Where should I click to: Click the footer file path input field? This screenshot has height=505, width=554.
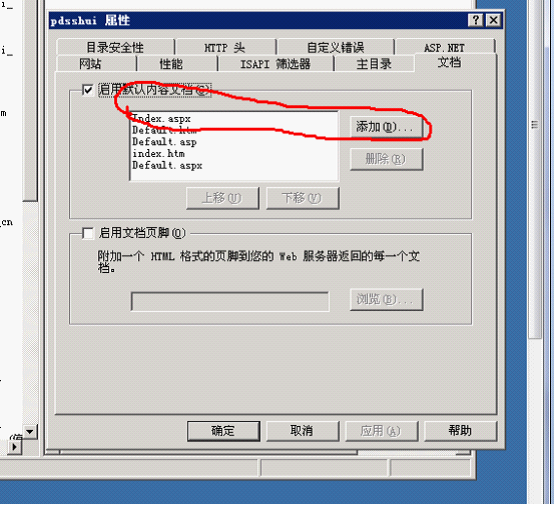click(x=230, y=301)
